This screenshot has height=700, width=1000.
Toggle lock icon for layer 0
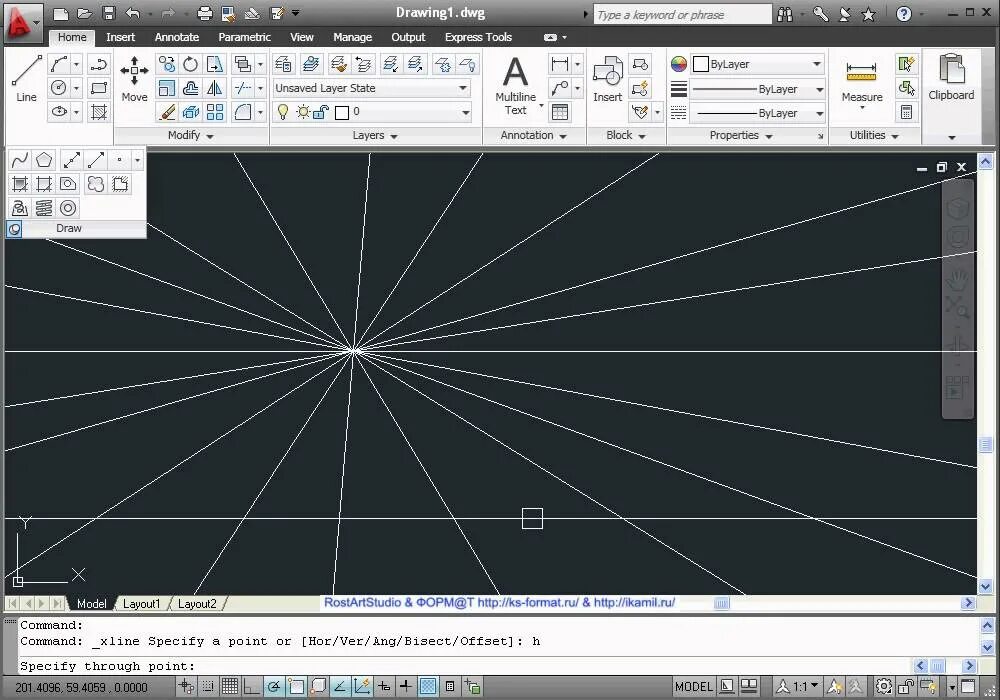[321, 112]
